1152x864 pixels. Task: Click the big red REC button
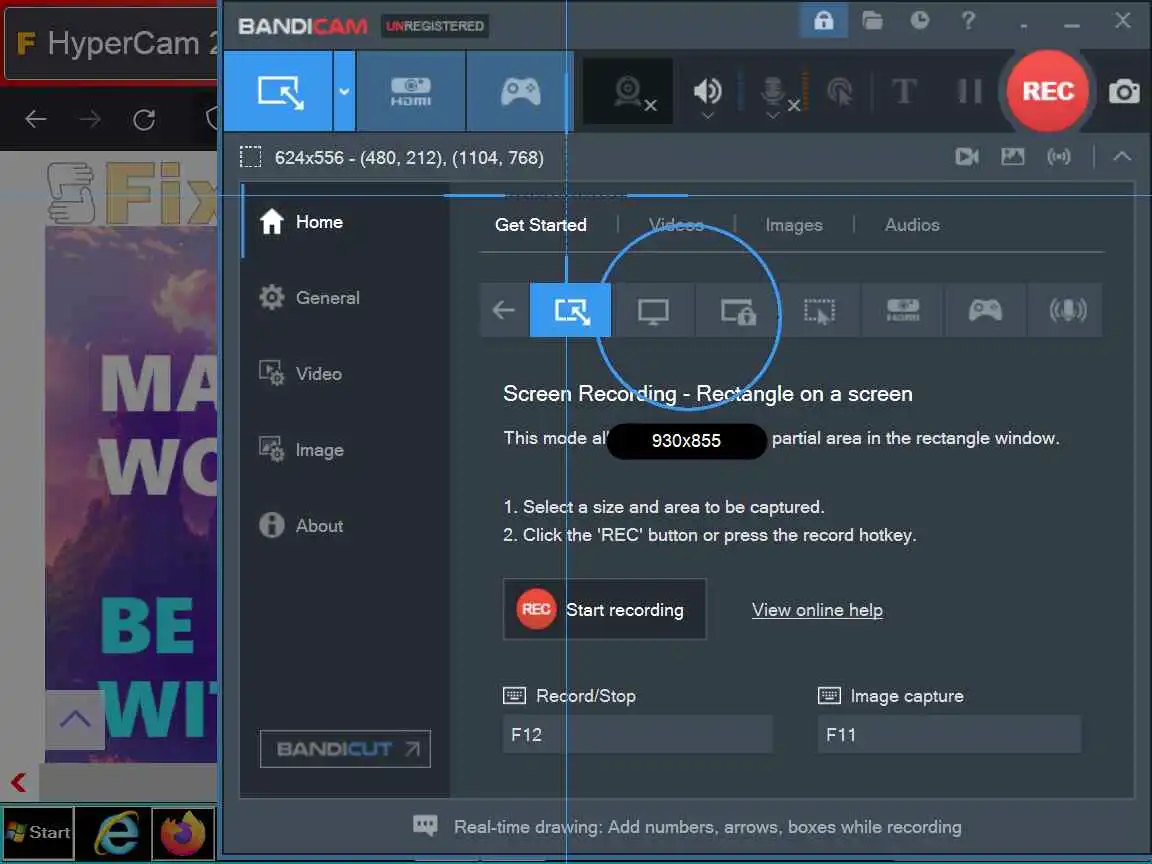[x=1048, y=91]
